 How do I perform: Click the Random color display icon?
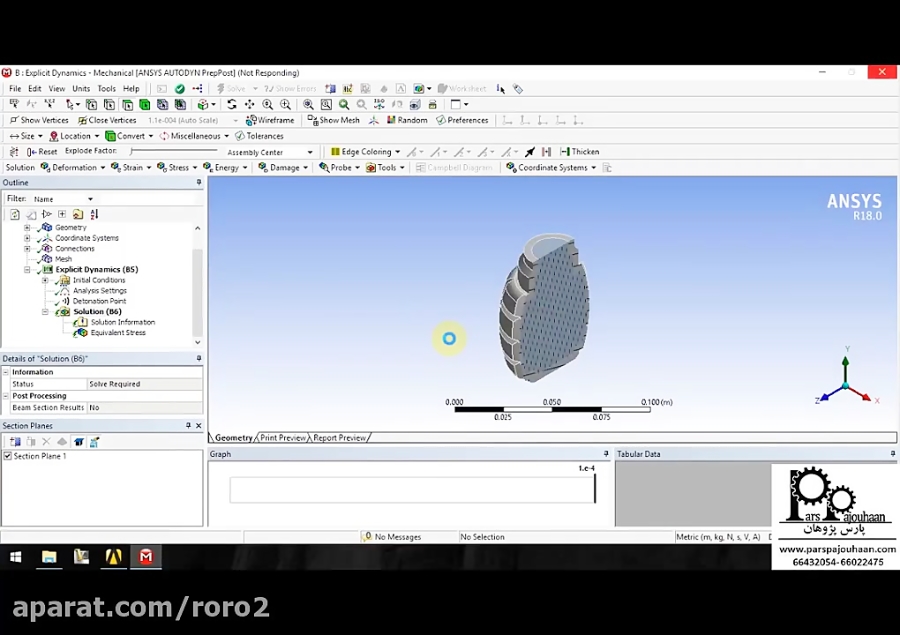point(389,120)
